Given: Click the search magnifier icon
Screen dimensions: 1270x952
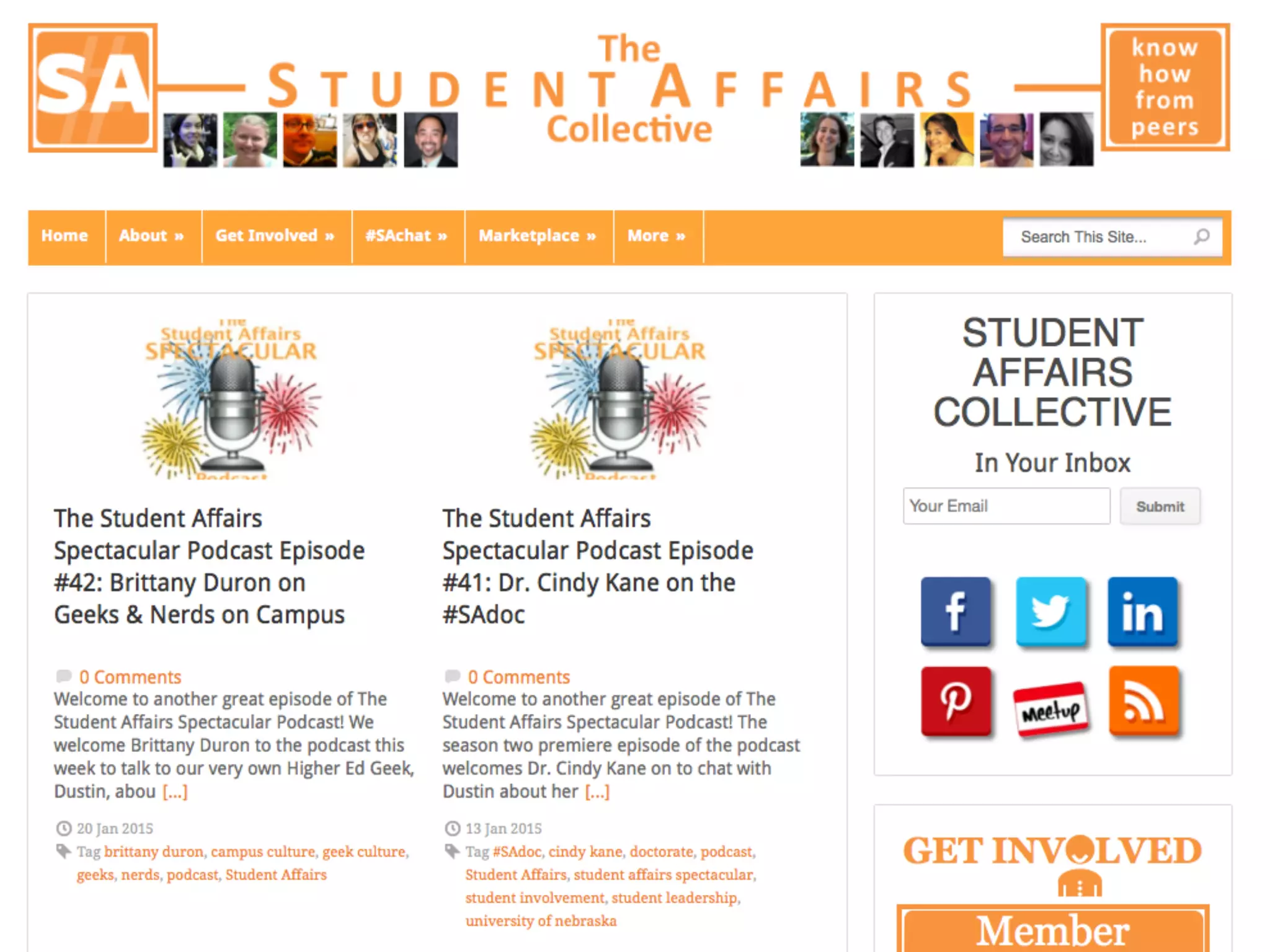Looking at the screenshot, I should coord(1202,236).
